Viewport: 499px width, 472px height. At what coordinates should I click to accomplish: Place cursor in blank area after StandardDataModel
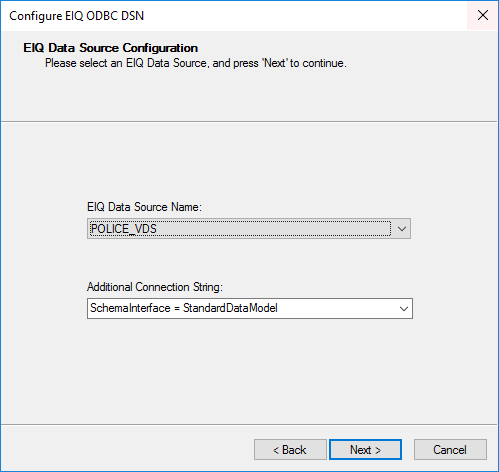point(337,308)
